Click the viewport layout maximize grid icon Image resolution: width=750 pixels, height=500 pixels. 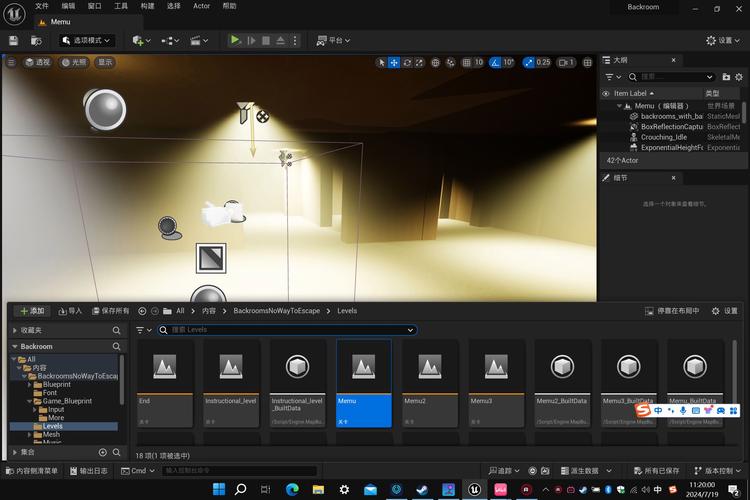[x=587, y=63]
